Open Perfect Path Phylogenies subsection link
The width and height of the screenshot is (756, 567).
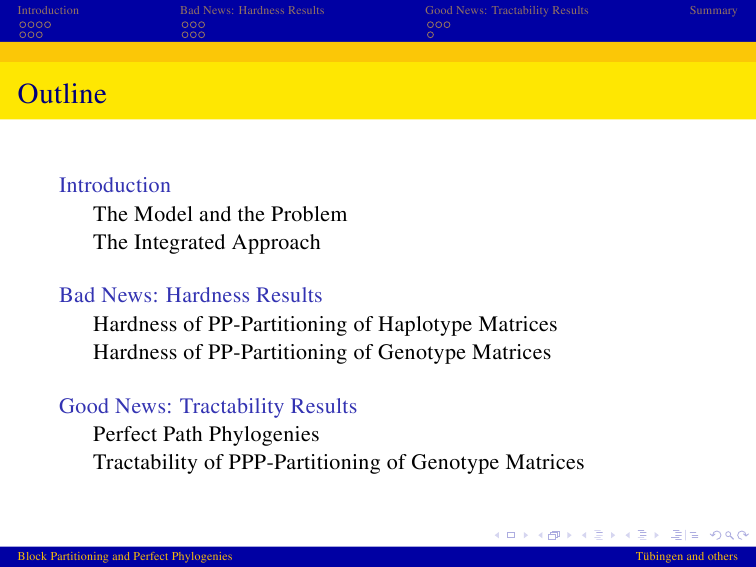(206, 434)
